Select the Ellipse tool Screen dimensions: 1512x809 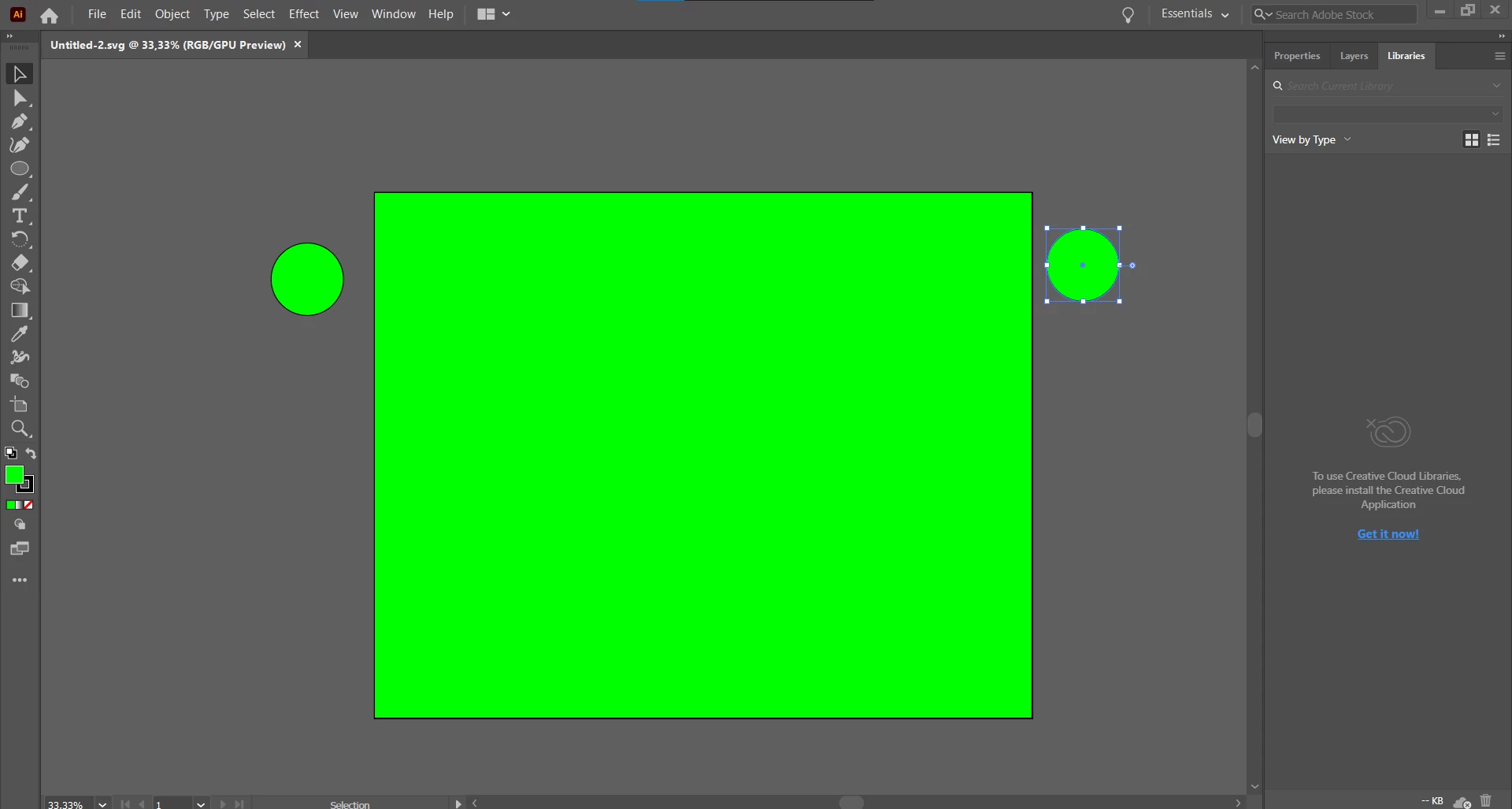(x=20, y=169)
